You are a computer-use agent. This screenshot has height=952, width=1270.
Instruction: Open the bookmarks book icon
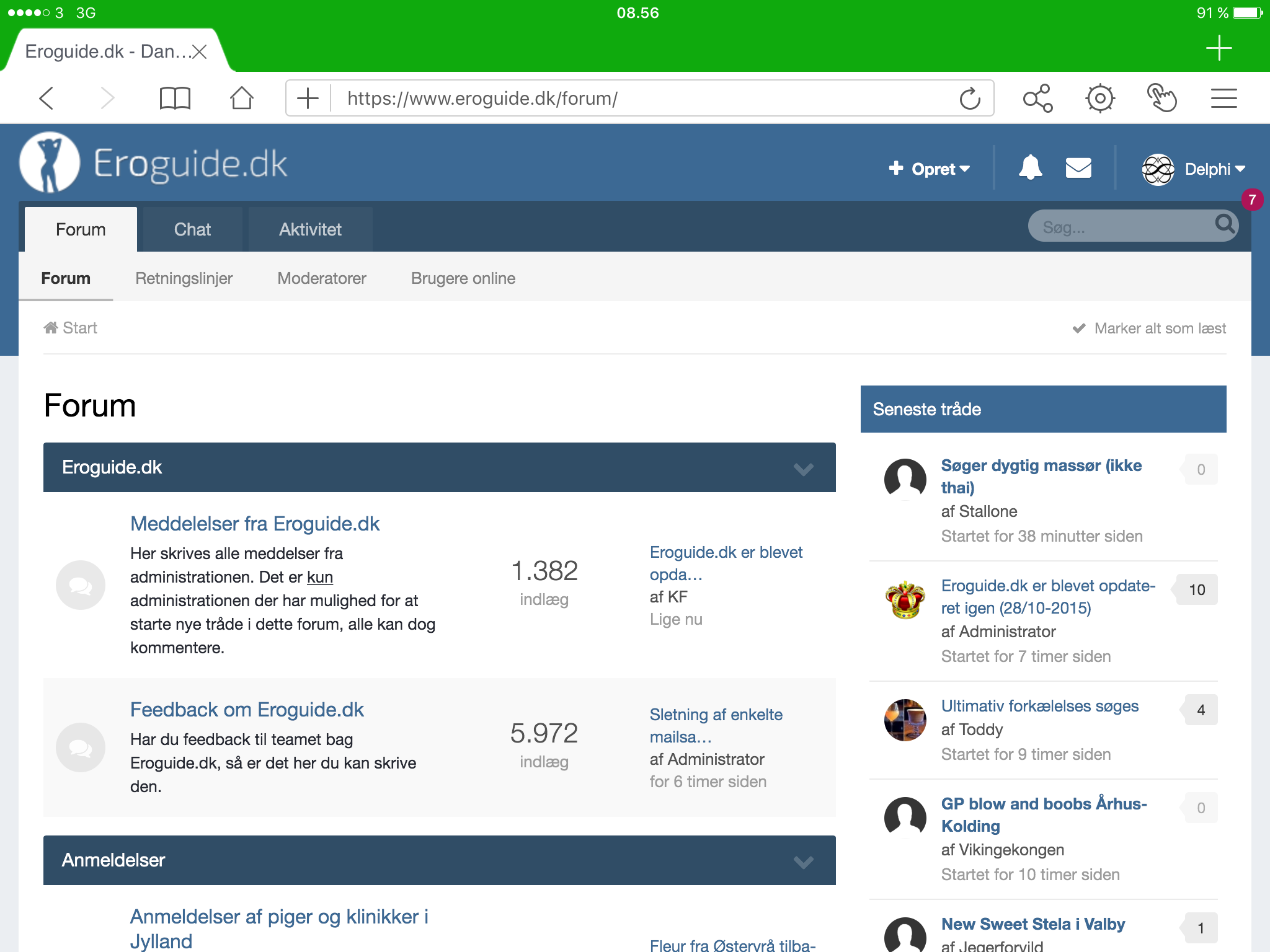click(175, 98)
